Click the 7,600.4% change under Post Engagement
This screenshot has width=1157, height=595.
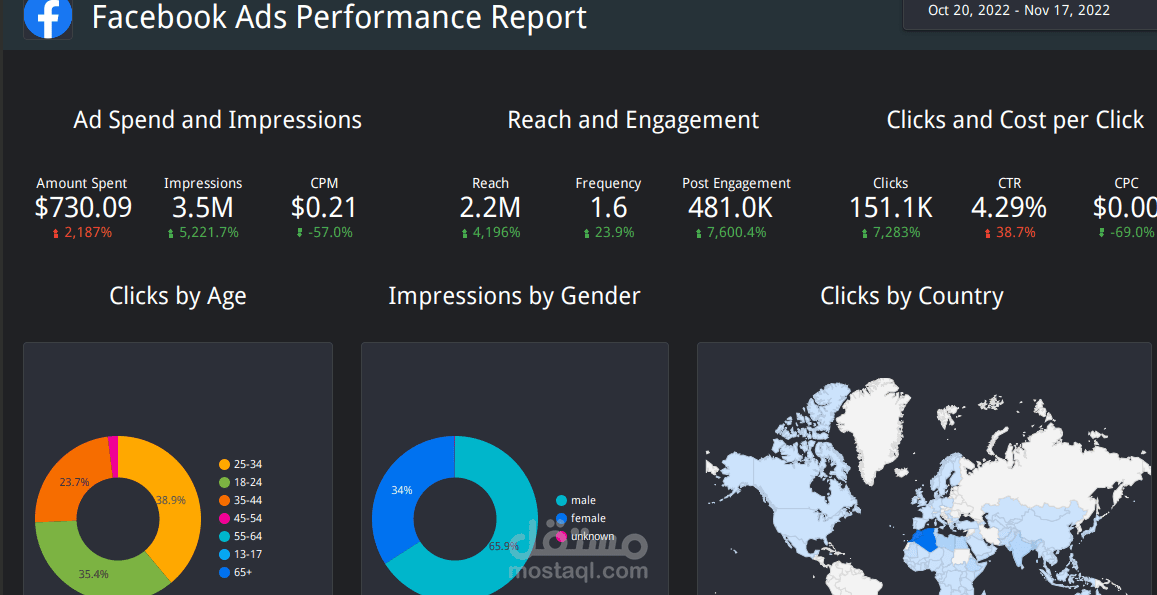[731, 233]
